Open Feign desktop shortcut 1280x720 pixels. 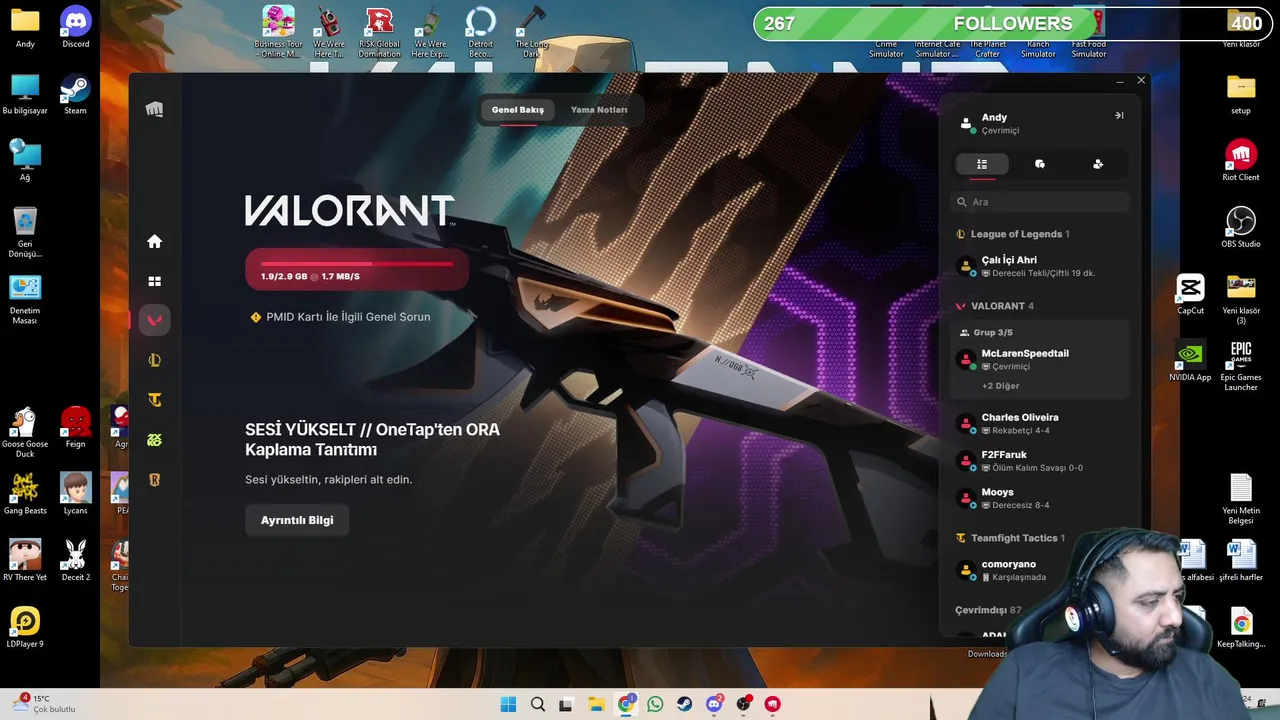tap(76, 428)
